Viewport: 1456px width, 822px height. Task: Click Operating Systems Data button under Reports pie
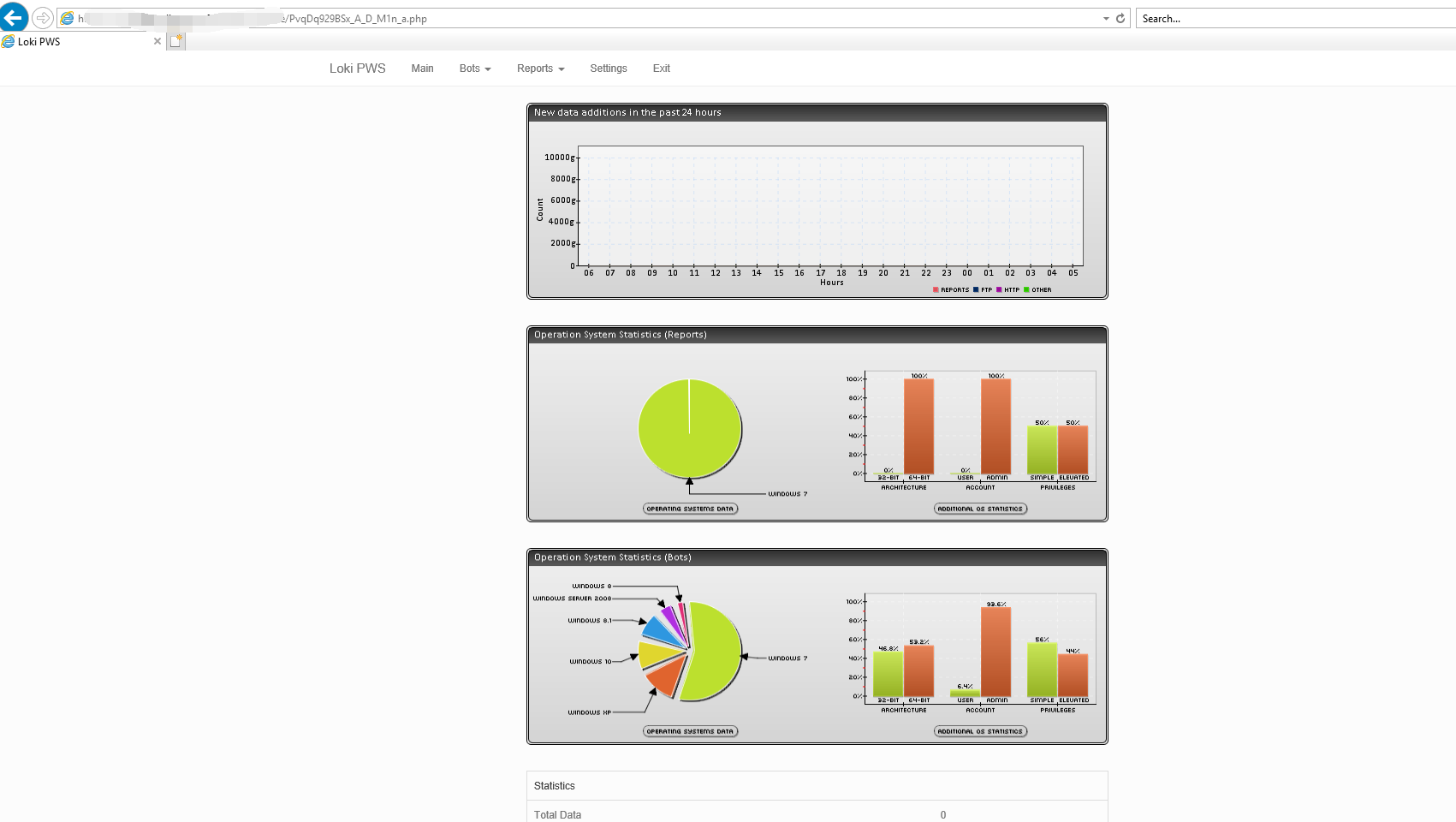tap(690, 509)
